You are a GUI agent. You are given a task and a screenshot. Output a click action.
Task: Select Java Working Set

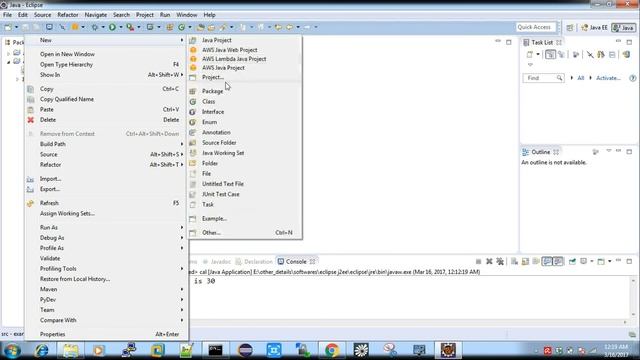click(244, 153)
